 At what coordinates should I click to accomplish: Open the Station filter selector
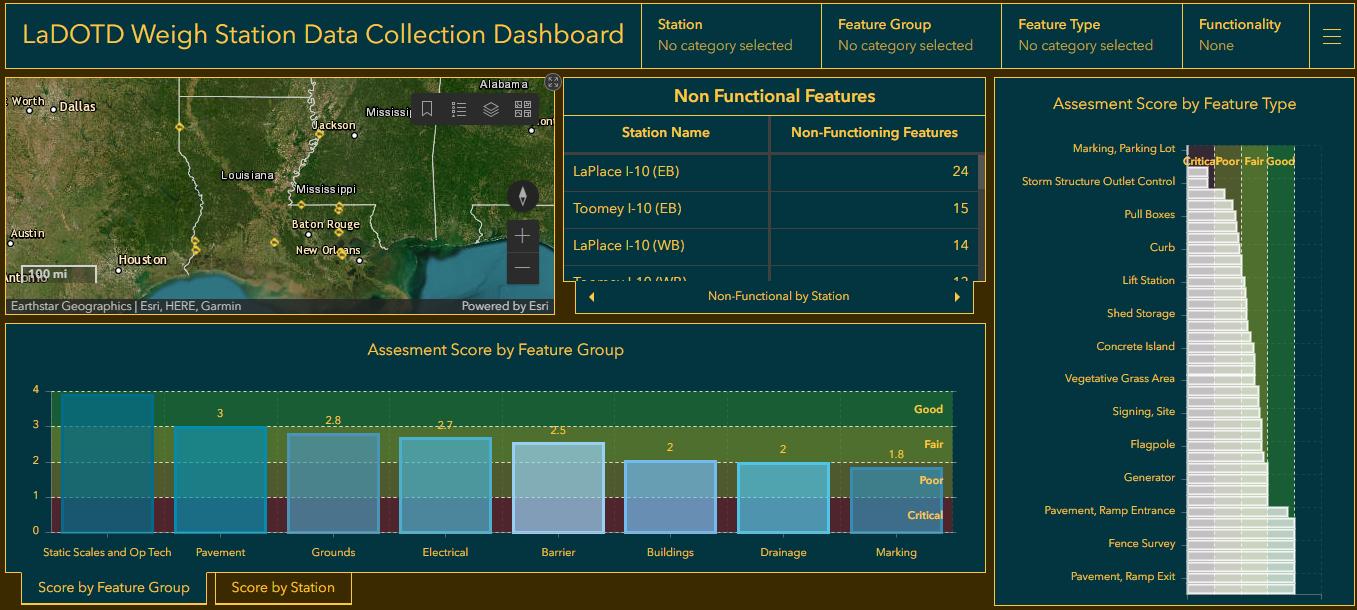pyautogui.click(x=730, y=35)
